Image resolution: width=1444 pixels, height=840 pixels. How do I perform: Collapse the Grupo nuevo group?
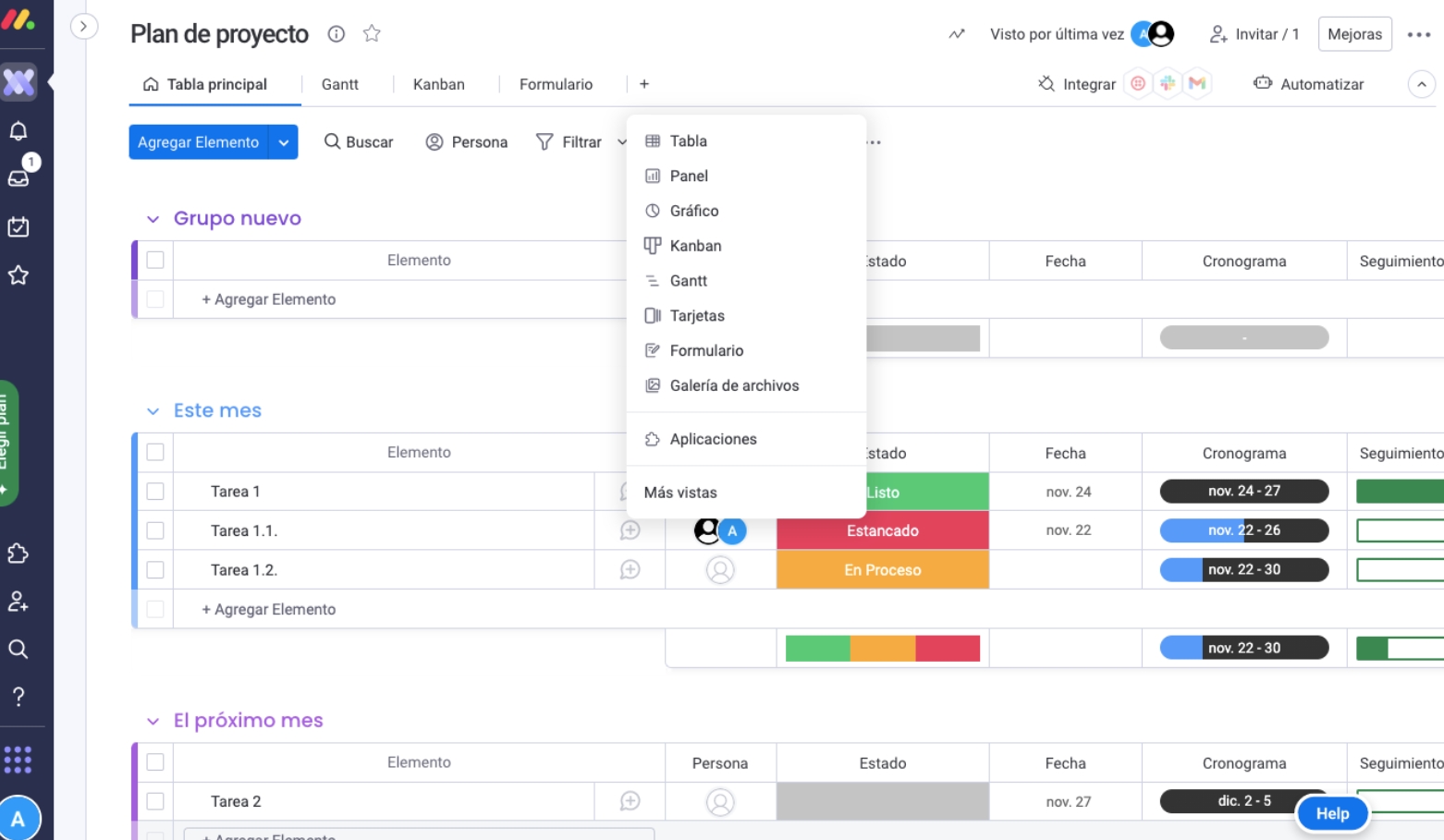click(153, 219)
